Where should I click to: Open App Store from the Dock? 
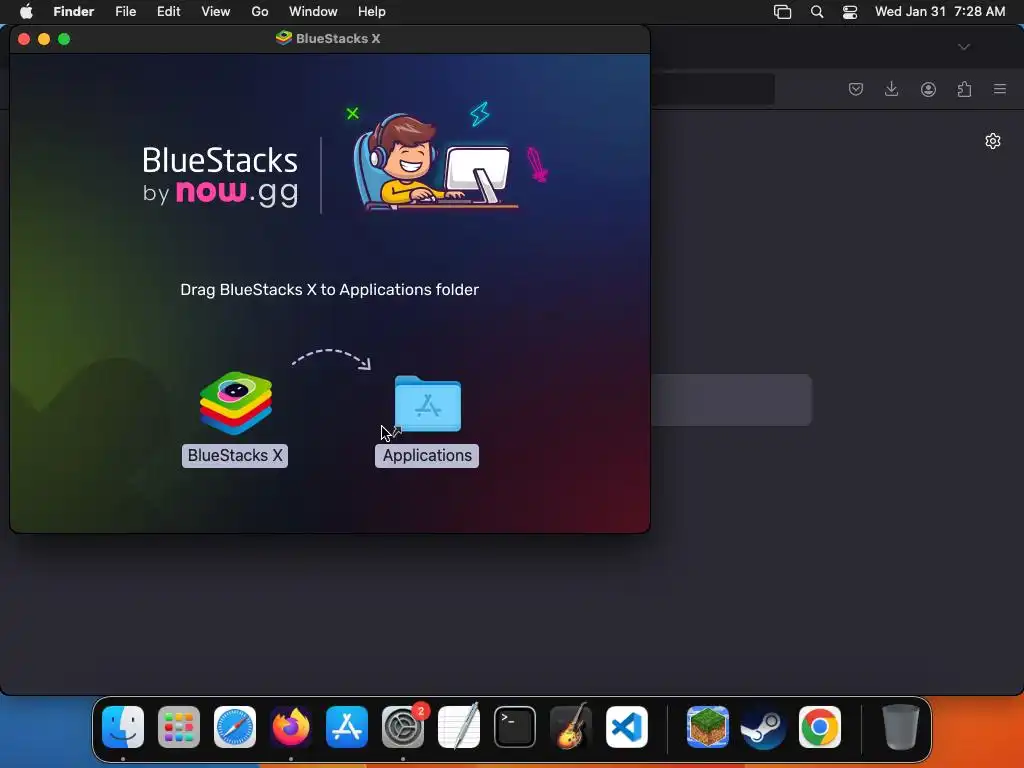pos(347,727)
